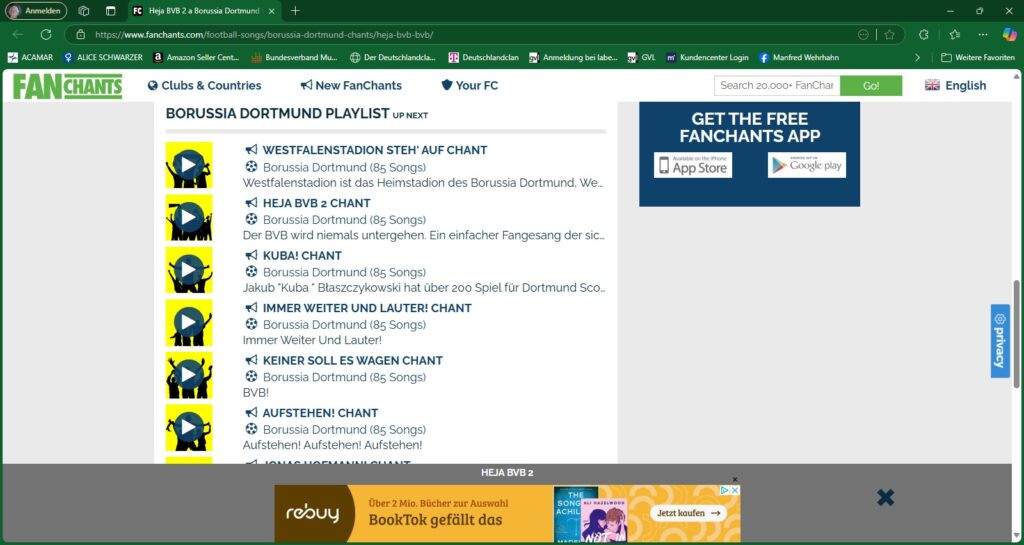Play the Kuba! chant thumbnail
The image size is (1024, 545).
(x=189, y=270)
